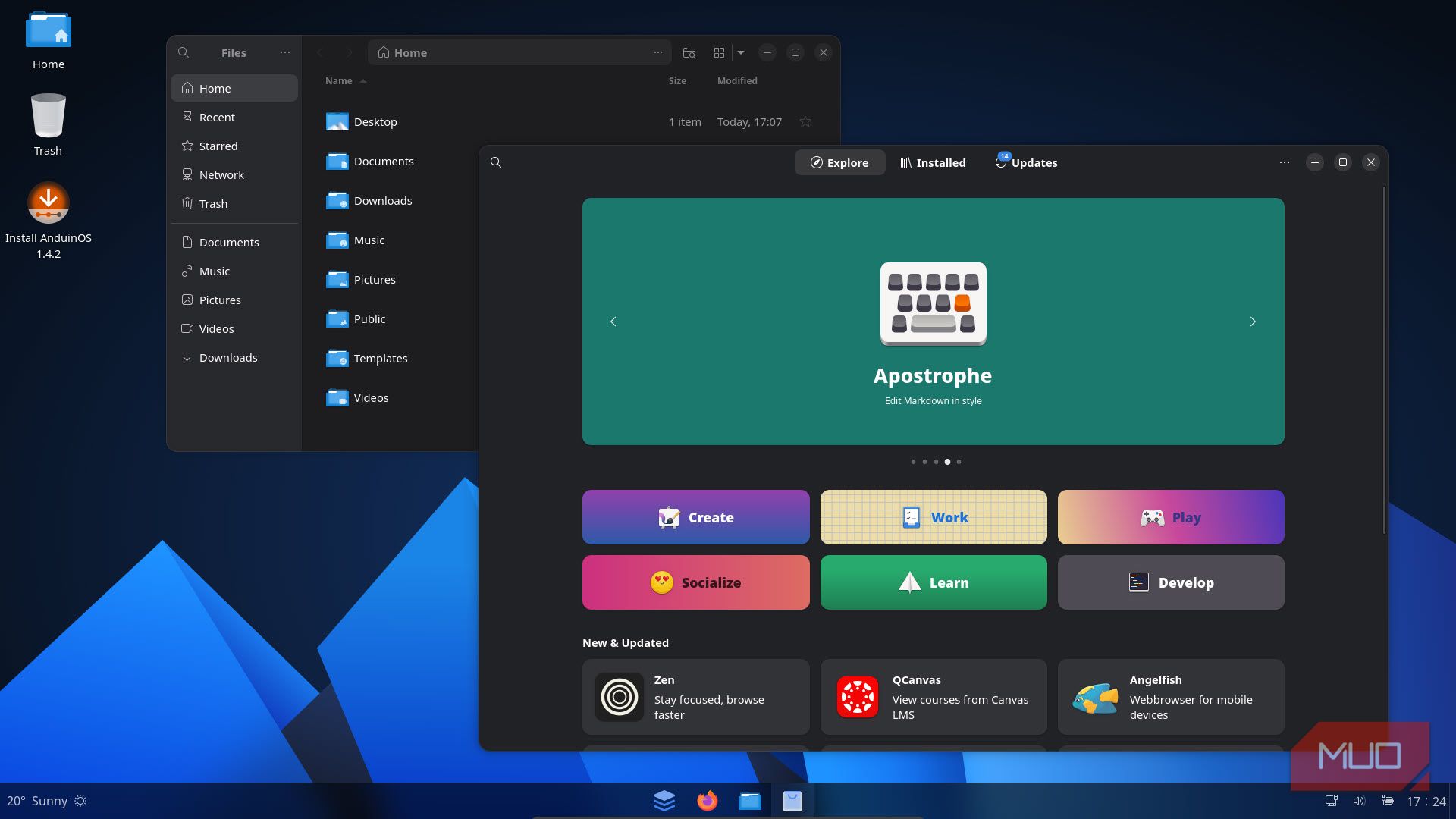Jump to last carousel dot
Image resolution: width=1456 pixels, height=819 pixels.
pos(959,461)
